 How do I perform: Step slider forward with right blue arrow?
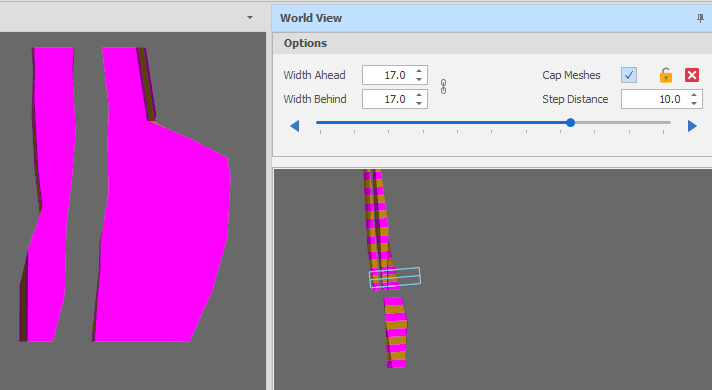point(692,126)
